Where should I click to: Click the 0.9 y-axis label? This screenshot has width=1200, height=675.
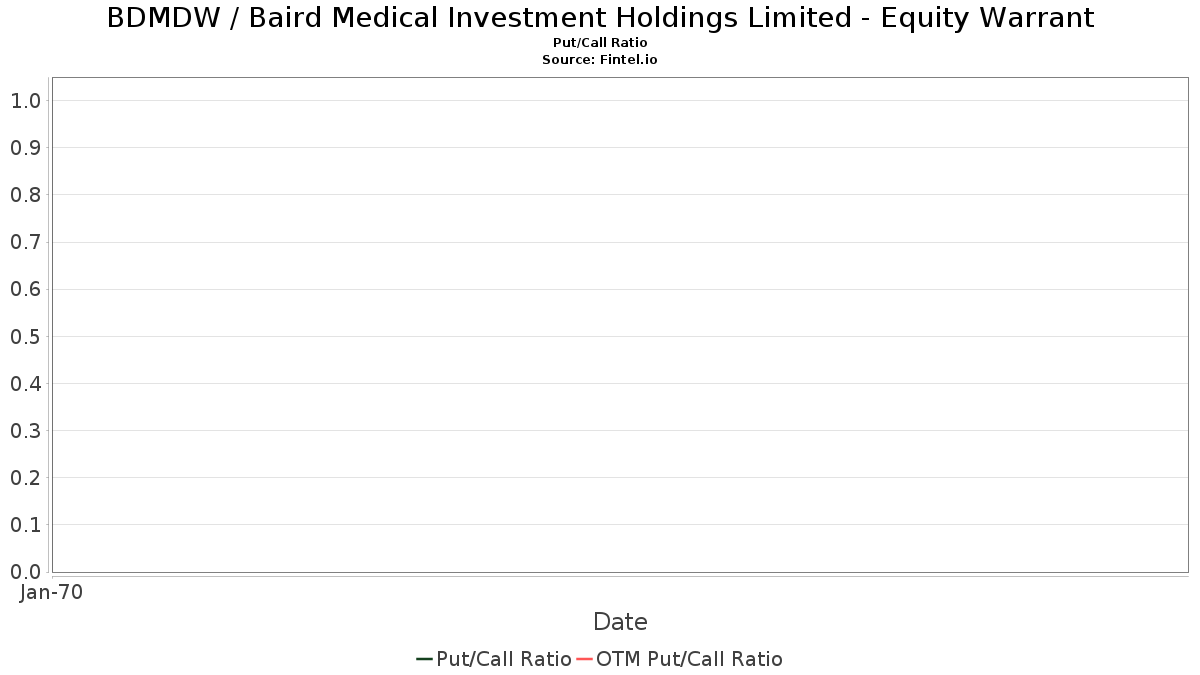(x=25, y=148)
